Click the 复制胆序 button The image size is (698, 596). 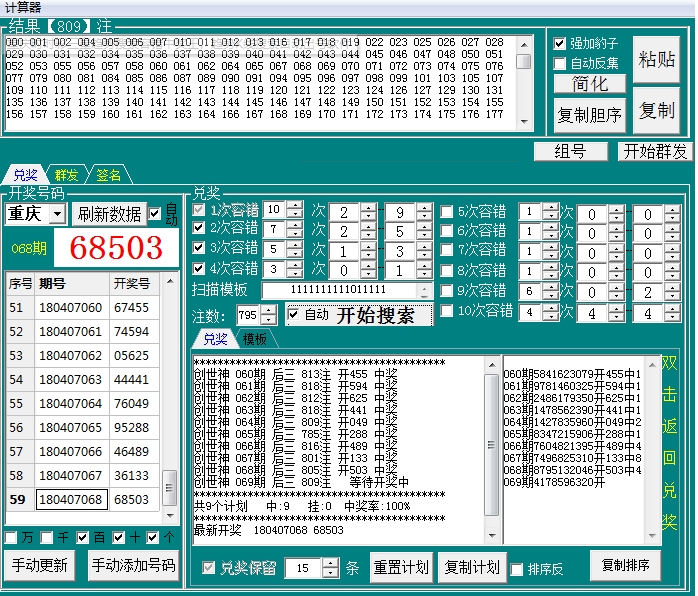pos(589,115)
